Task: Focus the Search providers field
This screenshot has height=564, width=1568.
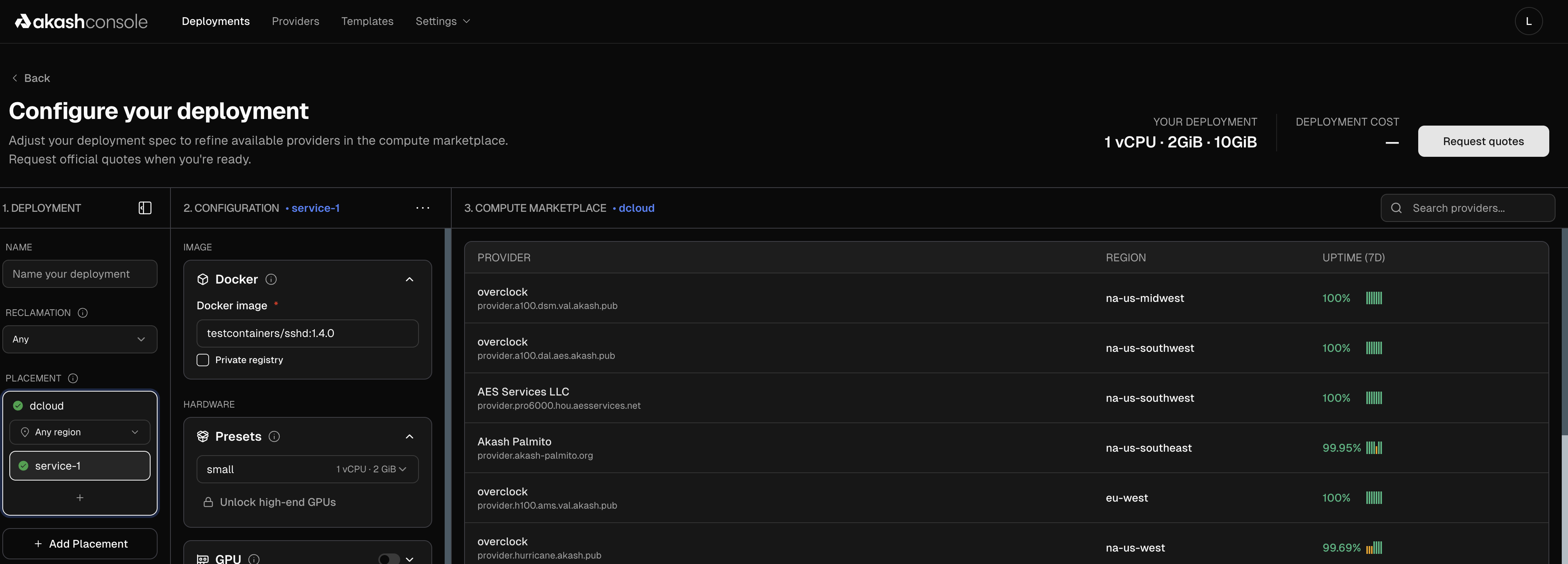Action: click(x=1468, y=208)
